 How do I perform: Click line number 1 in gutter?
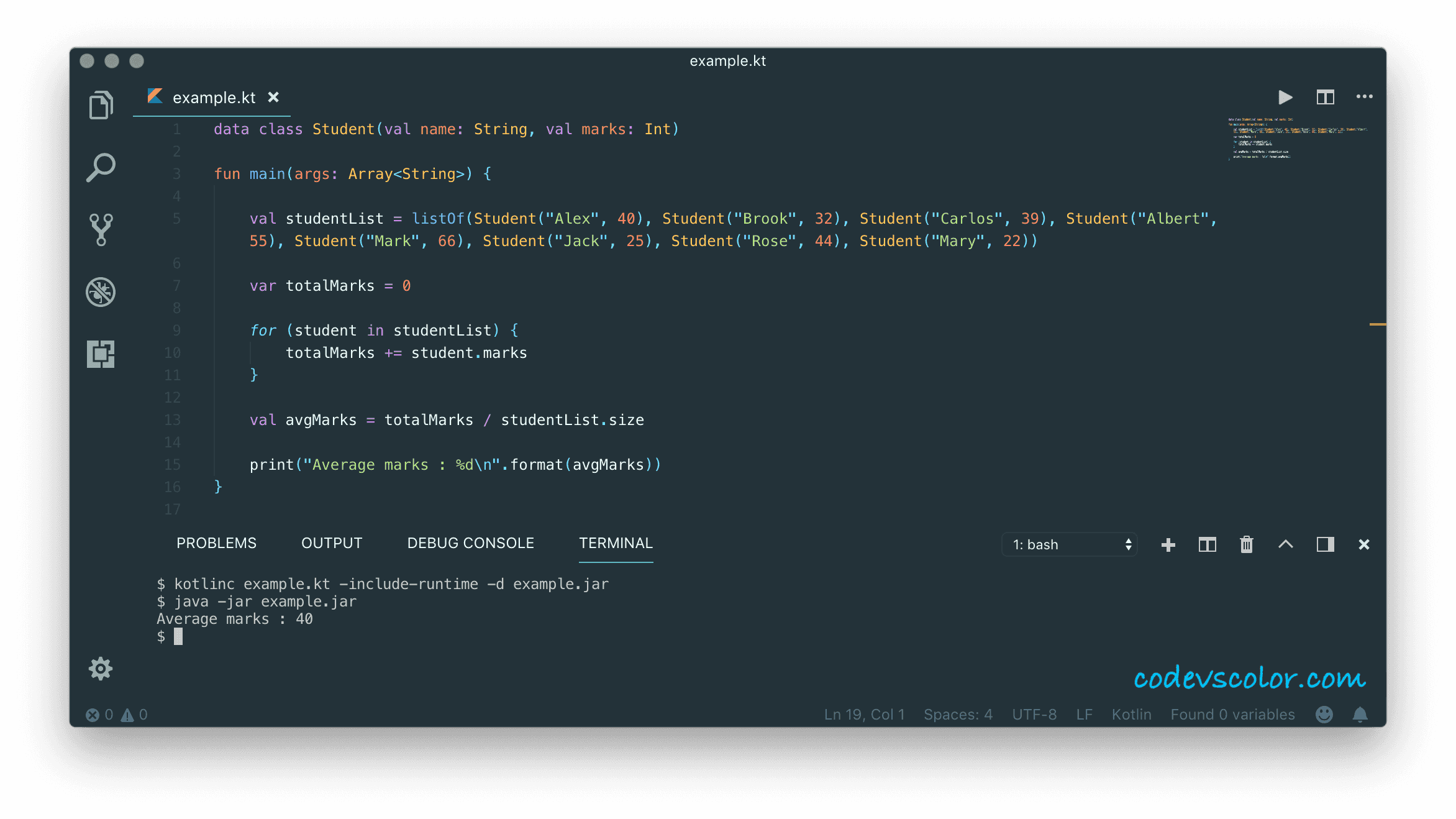tap(177, 129)
